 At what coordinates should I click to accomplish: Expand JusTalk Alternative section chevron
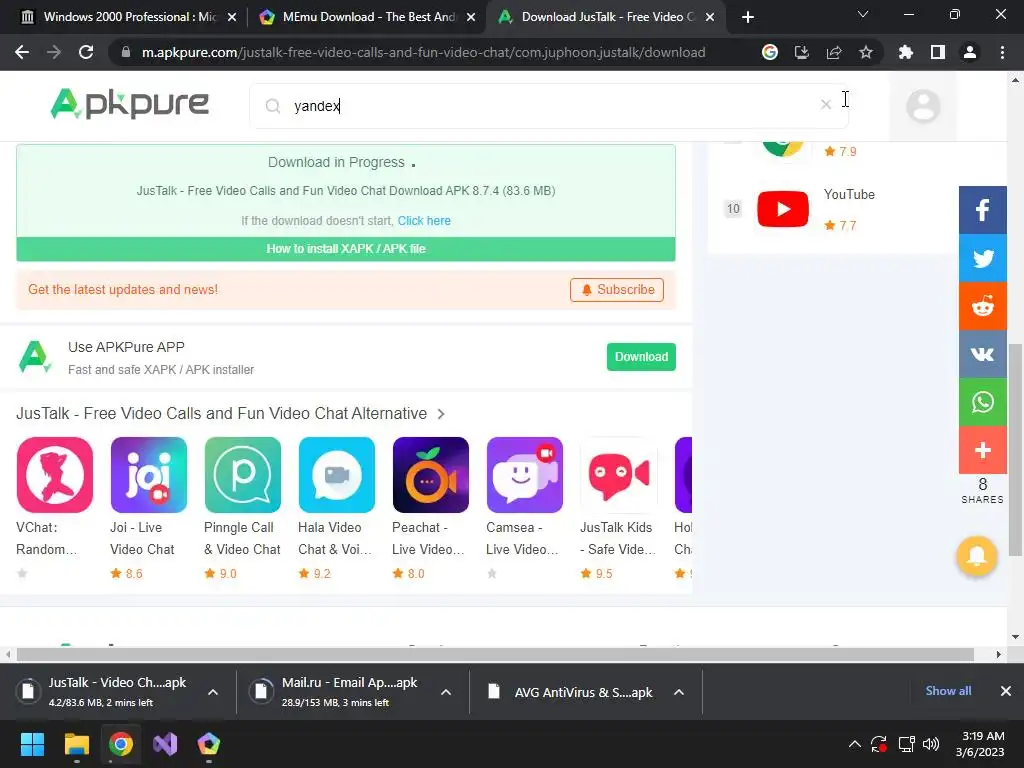coord(441,414)
